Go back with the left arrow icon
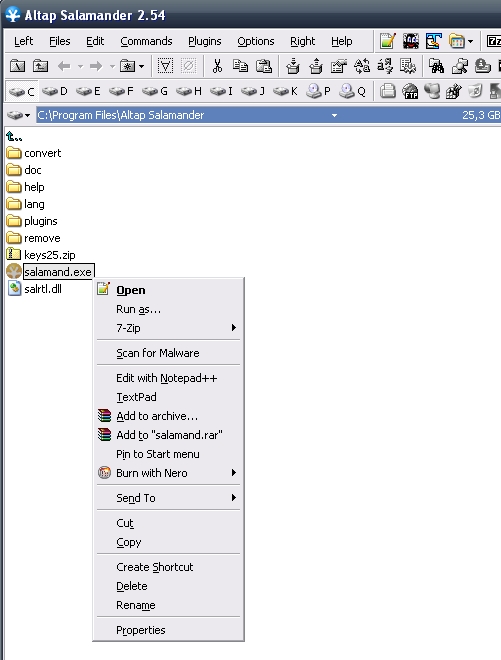The image size is (501, 660). coord(64,66)
